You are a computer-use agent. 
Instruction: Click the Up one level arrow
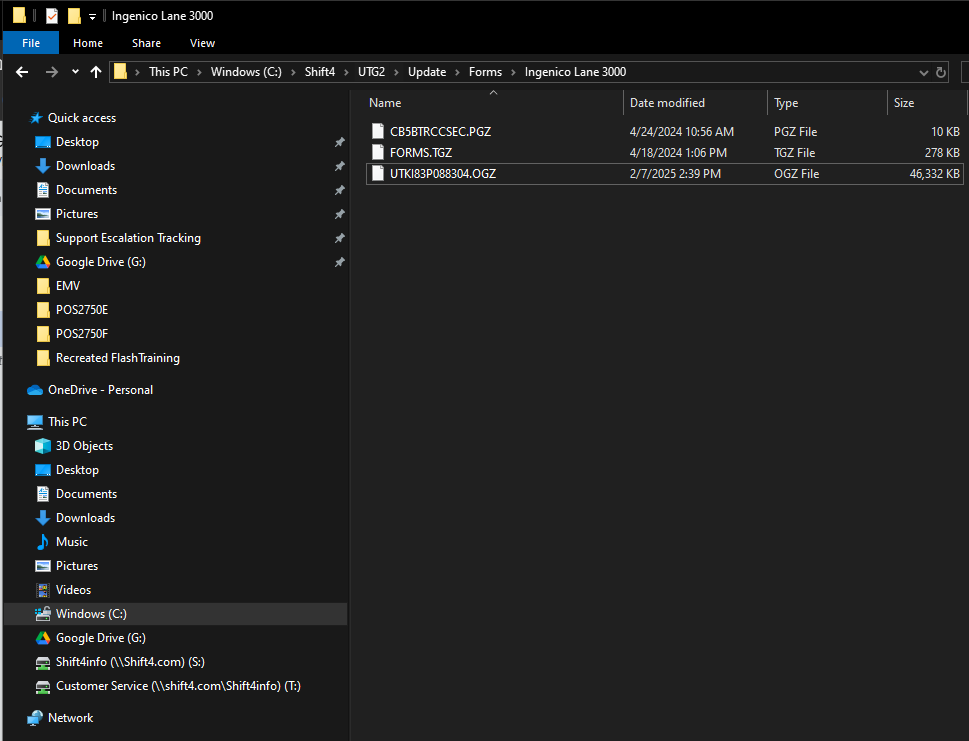tap(96, 72)
